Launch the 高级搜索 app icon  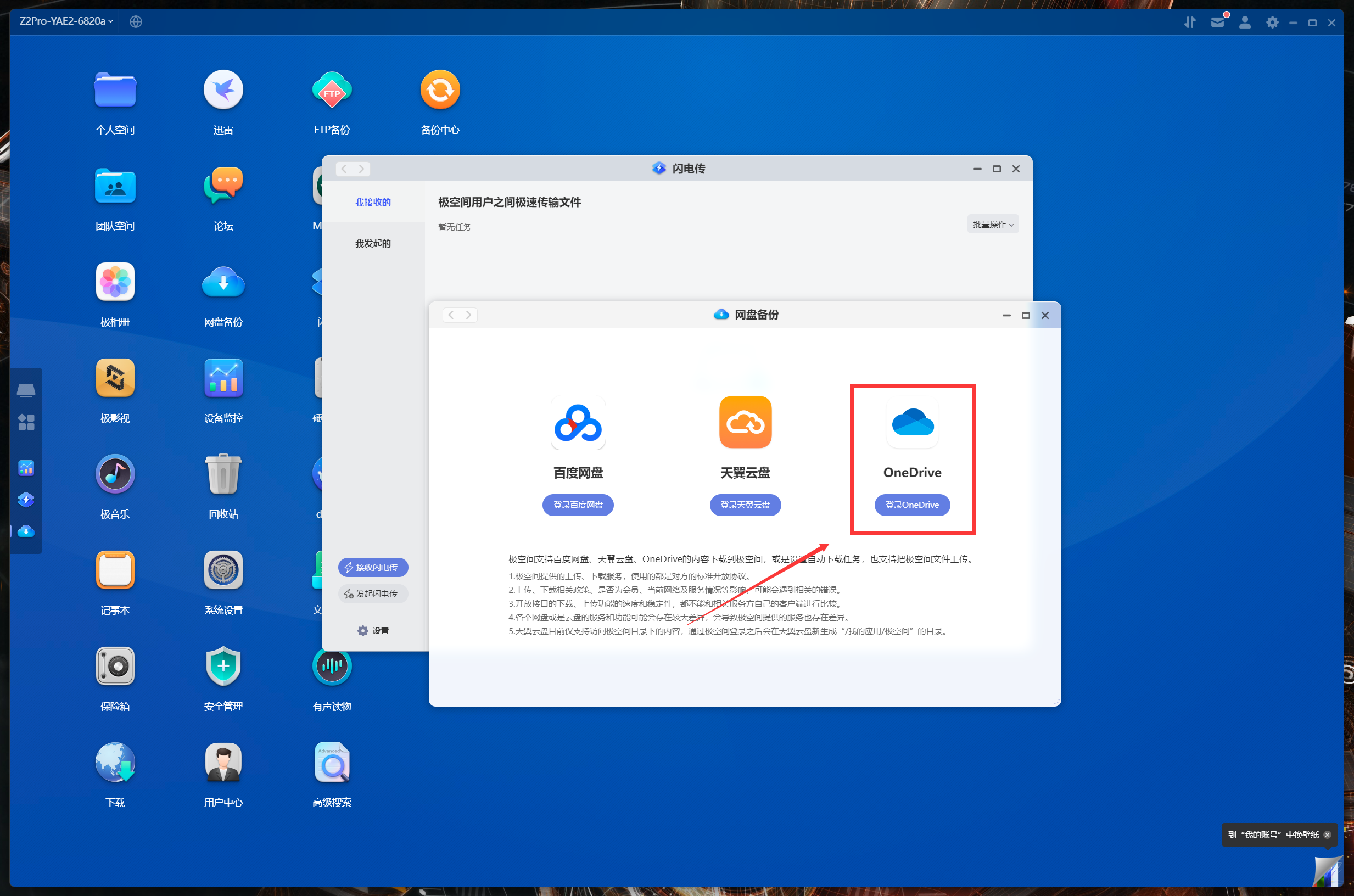pyautogui.click(x=331, y=762)
